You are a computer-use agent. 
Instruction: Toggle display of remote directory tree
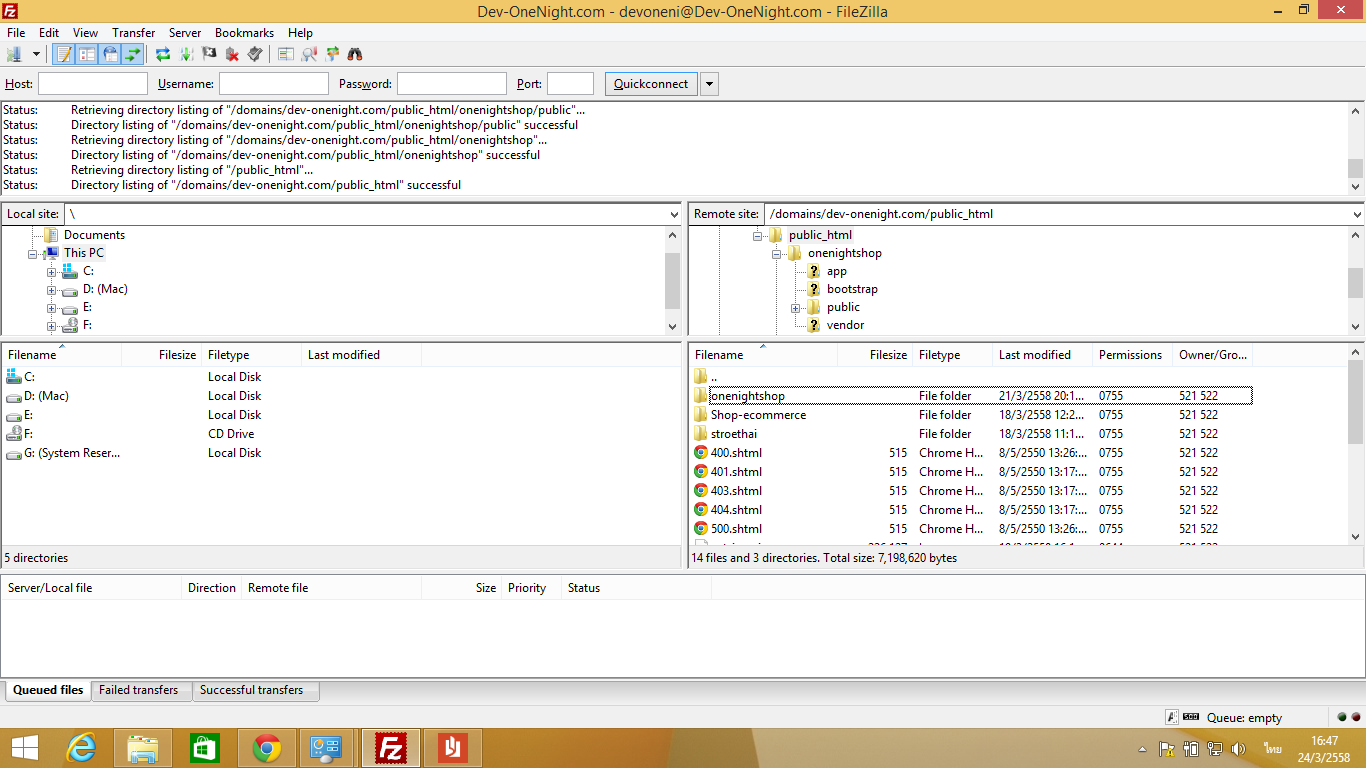(110, 54)
